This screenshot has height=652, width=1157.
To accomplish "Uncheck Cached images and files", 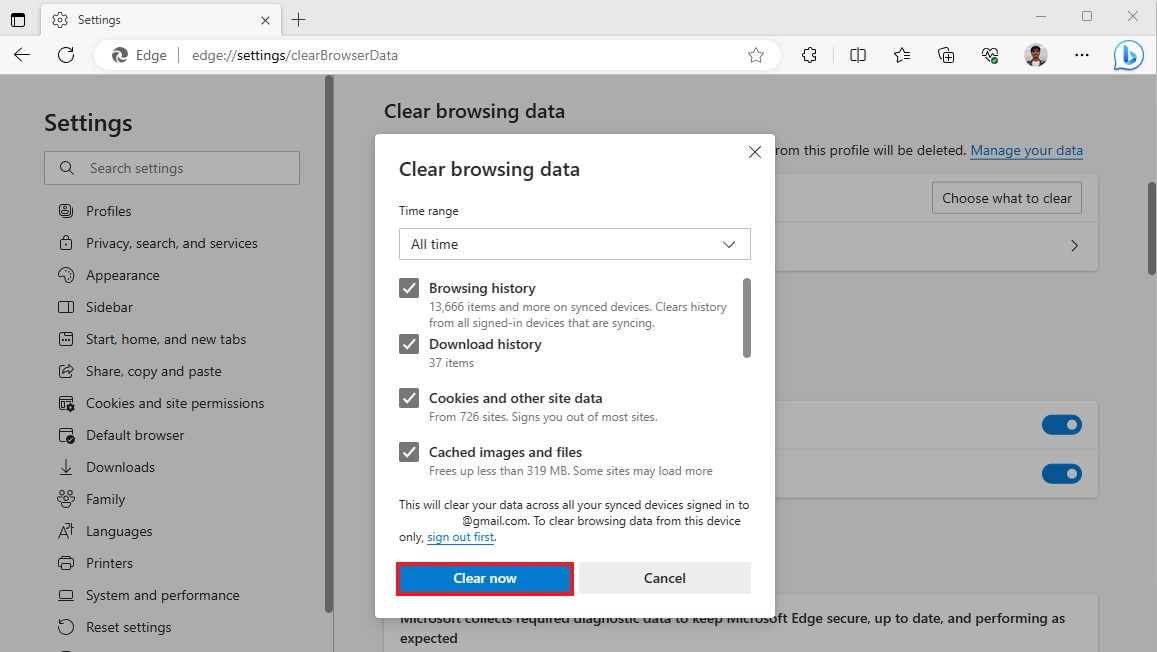I will tap(409, 451).
